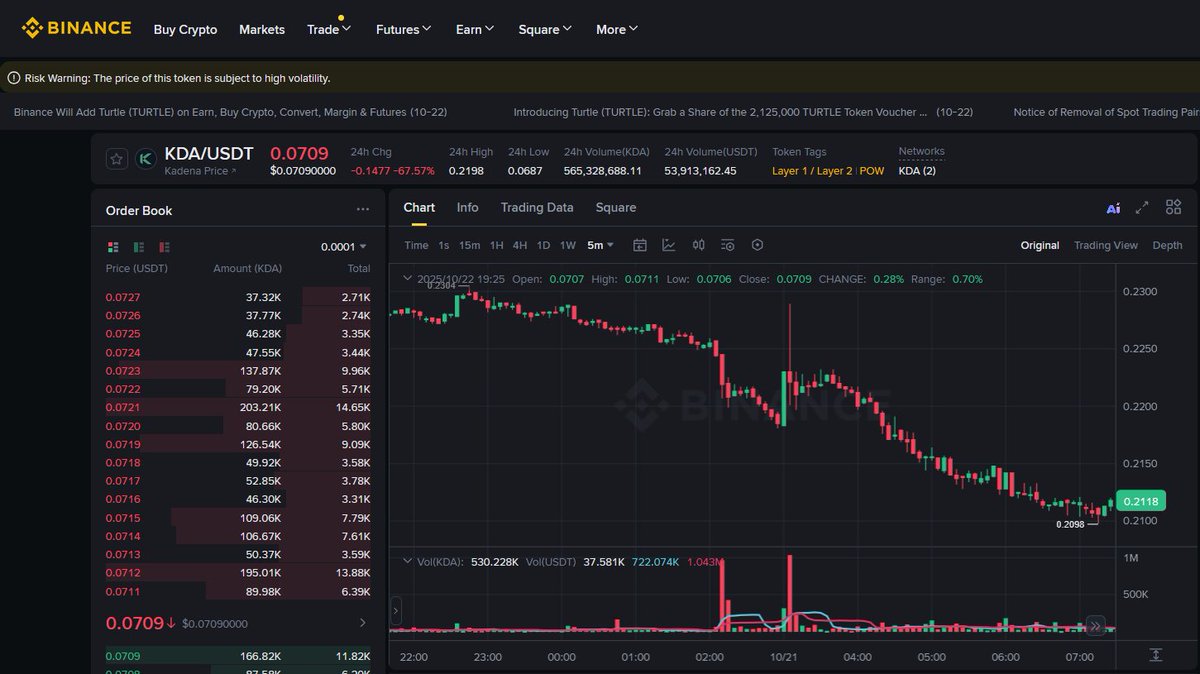This screenshot has height=674, width=1200.
Task: Switch to the Chart tab
Action: [x=419, y=207]
